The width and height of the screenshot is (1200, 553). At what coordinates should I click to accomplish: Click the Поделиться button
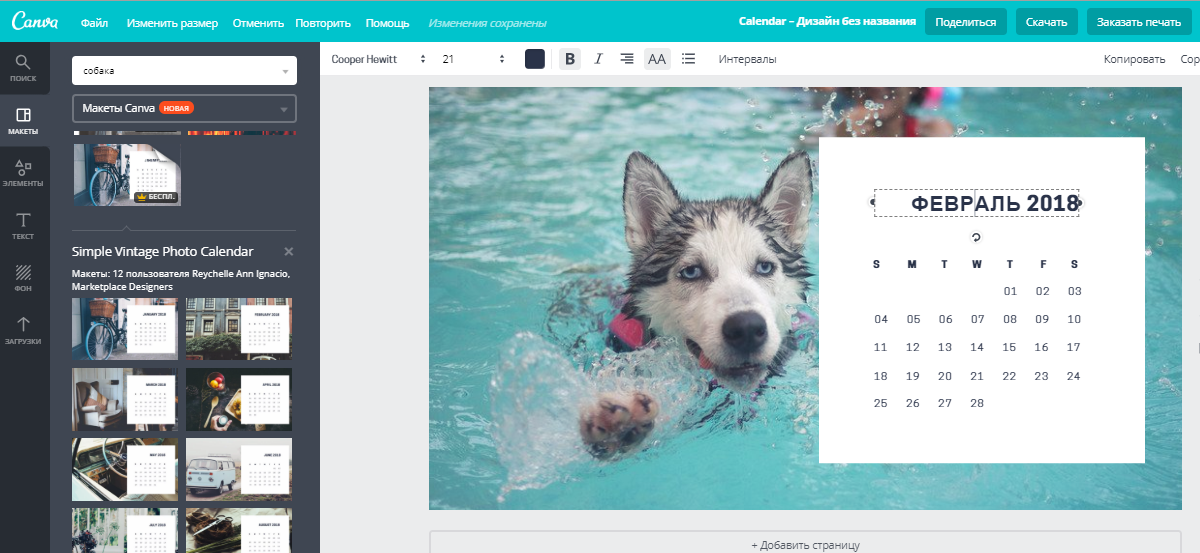965,22
